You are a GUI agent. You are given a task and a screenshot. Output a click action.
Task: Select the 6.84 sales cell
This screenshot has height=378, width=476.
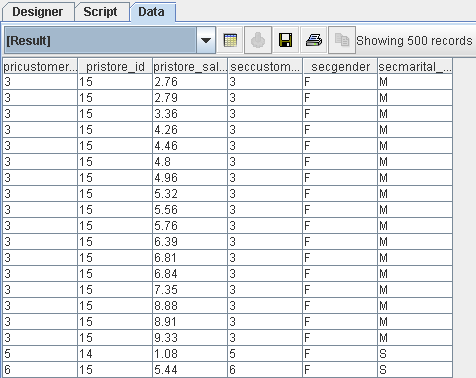click(x=190, y=274)
